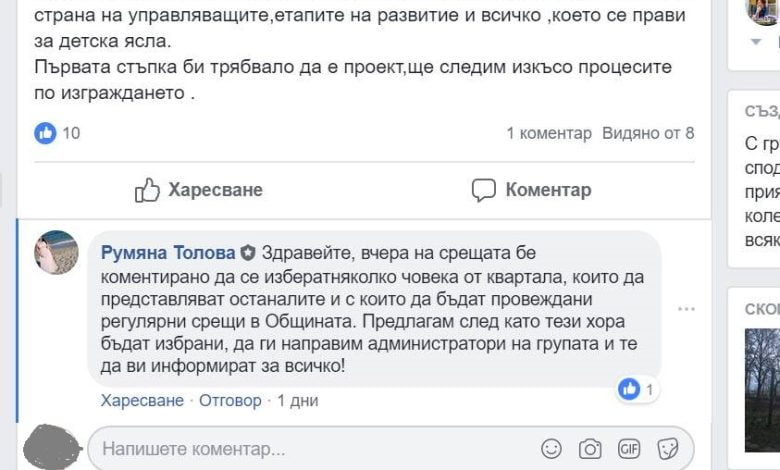Click the Харесване thumbs-up button under post
The image size is (780, 470).
(x=198, y=190)
